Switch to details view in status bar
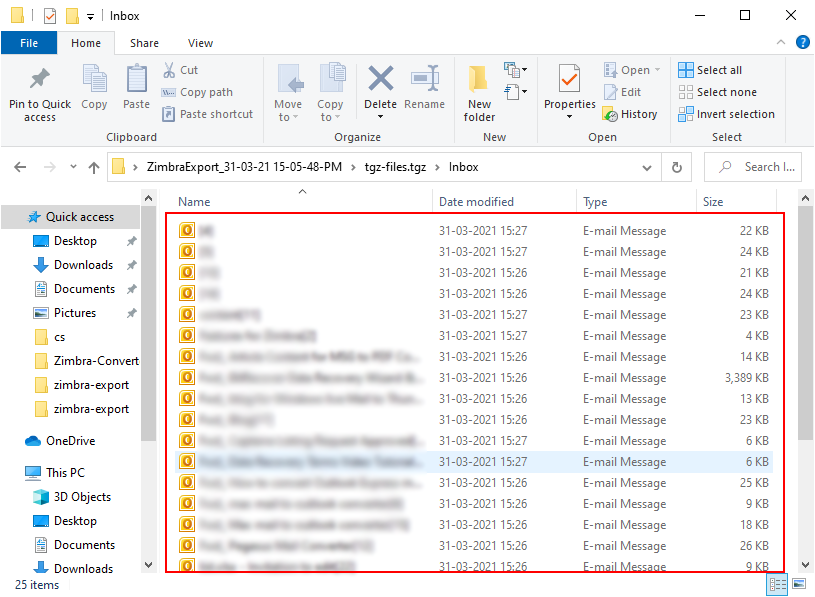The image size is (815, 597). 777,585
